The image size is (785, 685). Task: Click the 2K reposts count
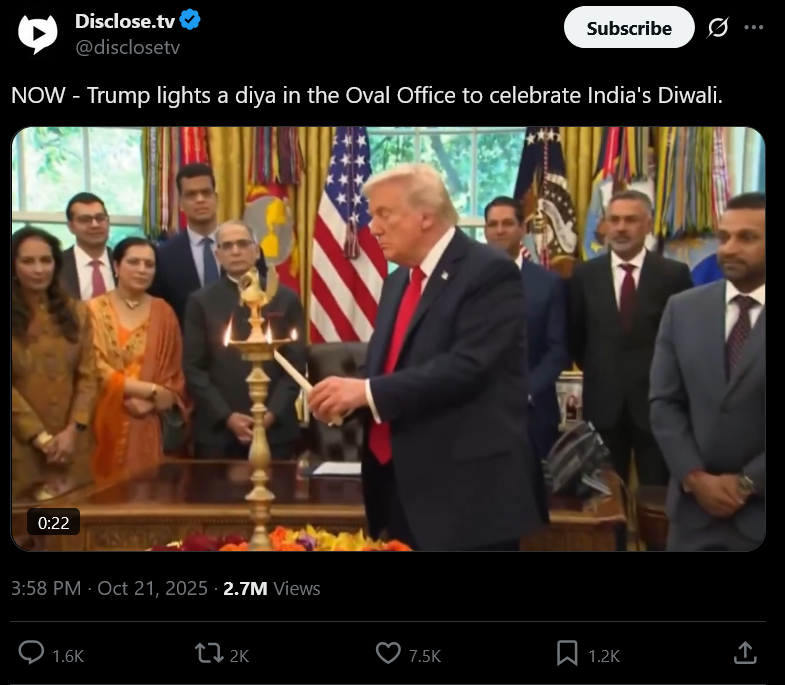(x=239, y=656)
